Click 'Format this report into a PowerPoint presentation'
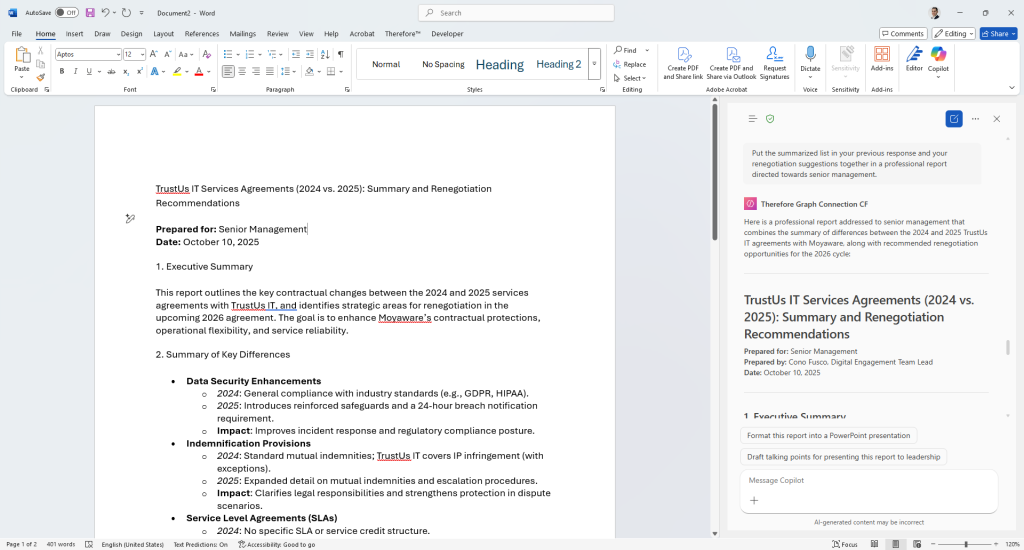The image size is (1024, 550). tap(828, 436)
